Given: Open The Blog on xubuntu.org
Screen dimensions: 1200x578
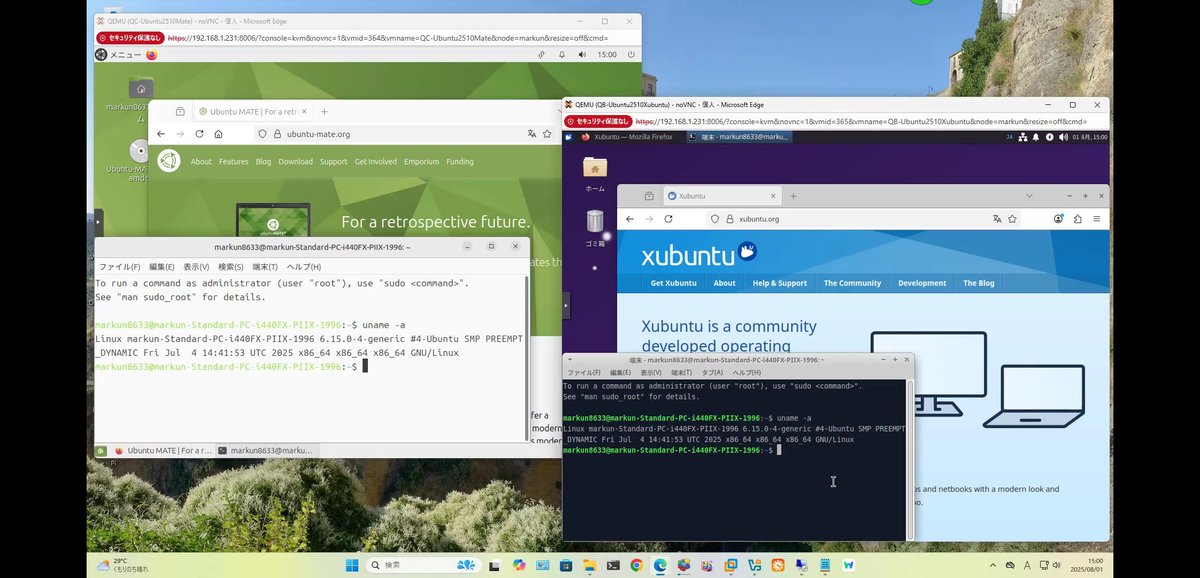Looking at the screenshot, I should pos(978,283).
